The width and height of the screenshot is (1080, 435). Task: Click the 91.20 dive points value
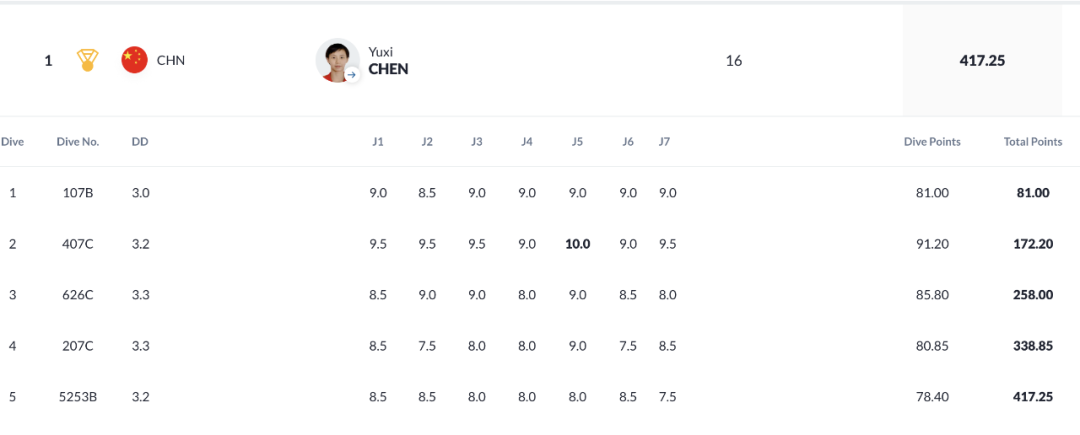click(932, 244)
